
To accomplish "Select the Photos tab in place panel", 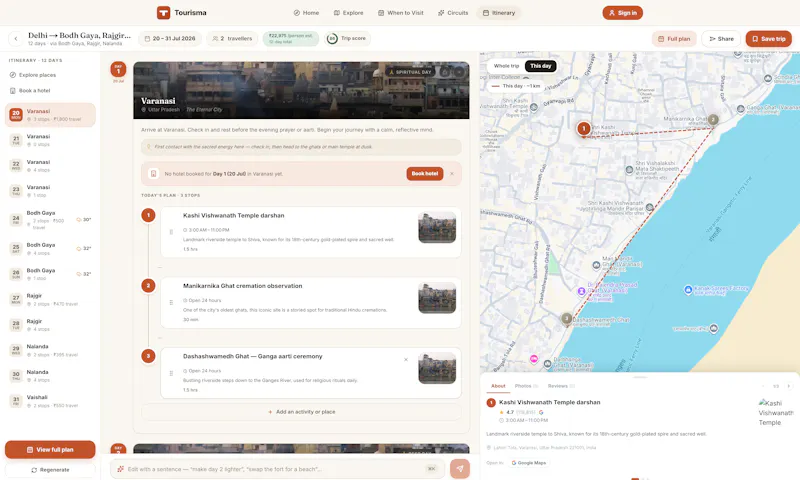I will pos(526,386).
